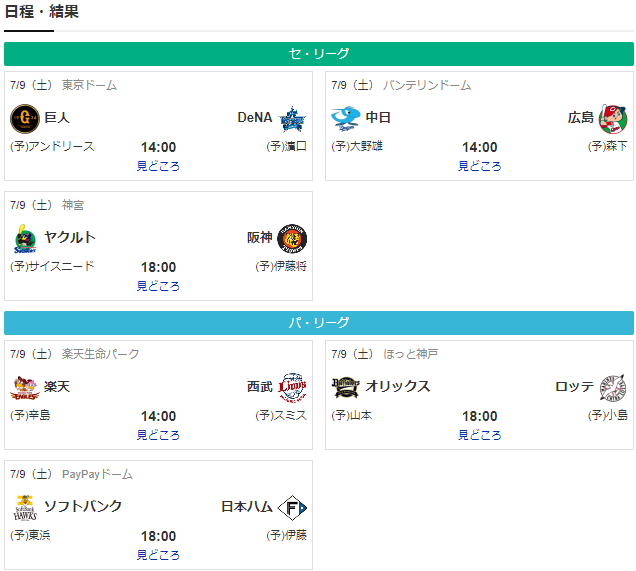Click the Seibu Lions logo
This screenshot has width=636, height=571.
[x=292, y=387]
